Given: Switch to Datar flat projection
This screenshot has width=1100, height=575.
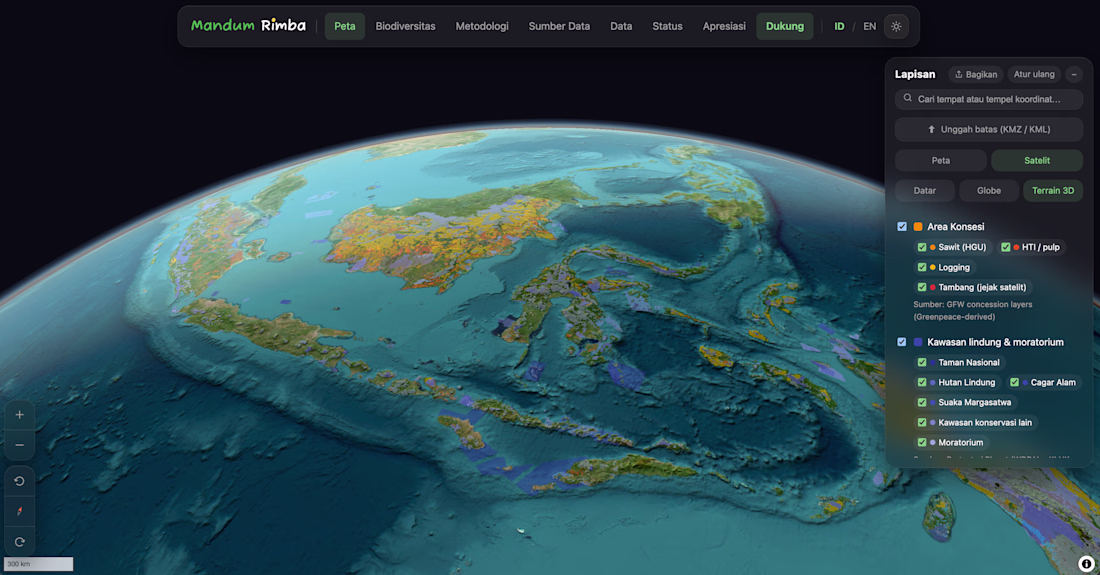Looking at the screenshot, I should point(925,191).
